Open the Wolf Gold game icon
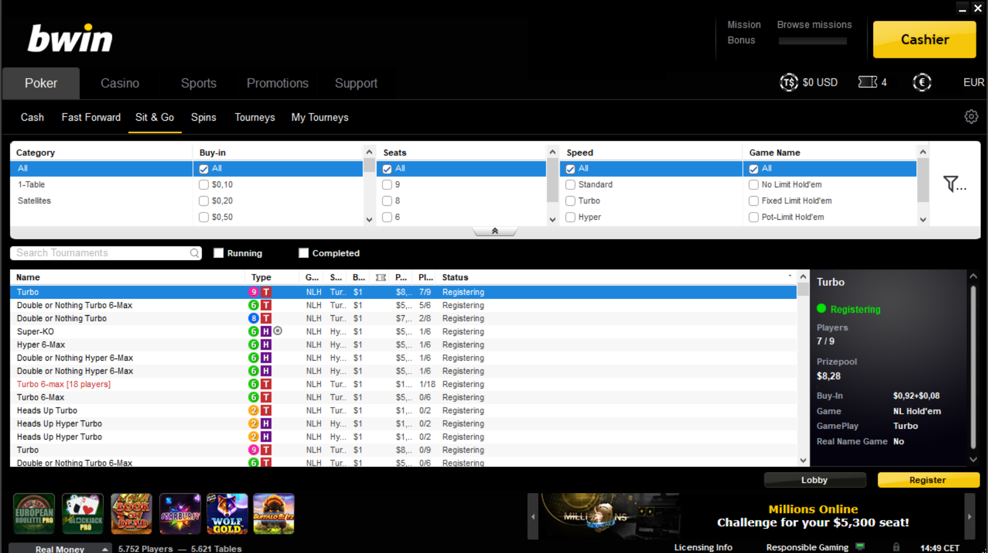 point(227,513)
